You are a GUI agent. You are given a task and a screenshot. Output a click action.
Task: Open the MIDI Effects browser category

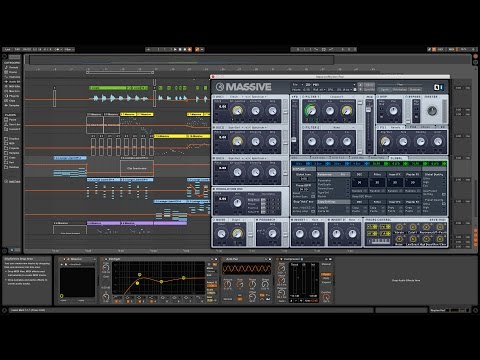[13, 86]
